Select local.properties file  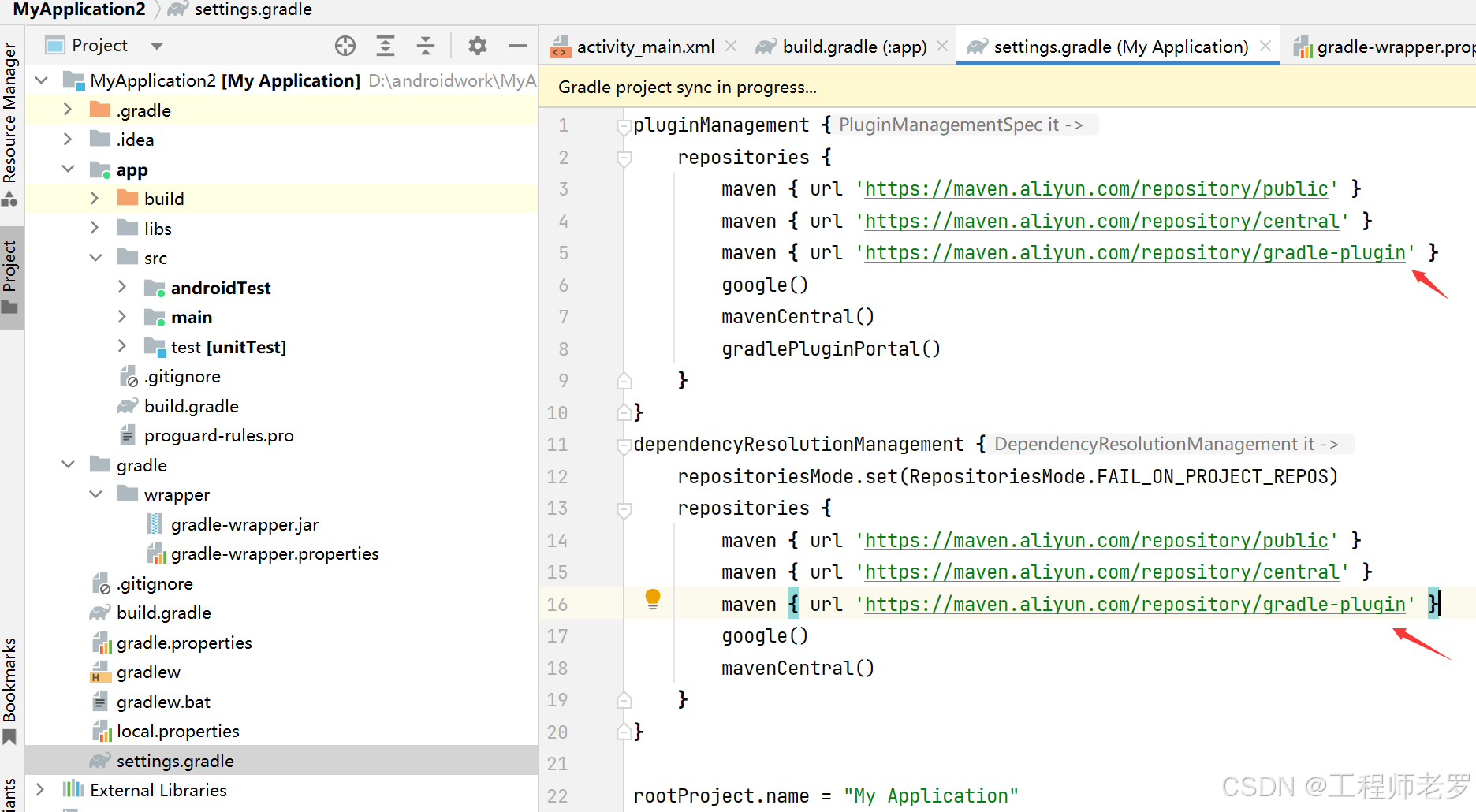tap(178, 731)
